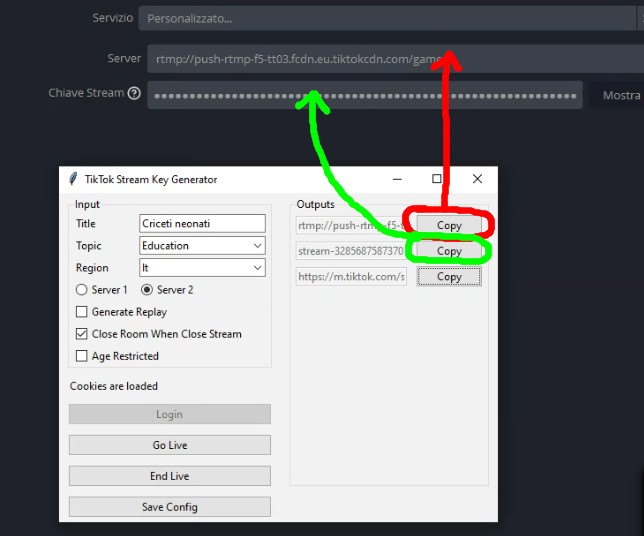Click the stream-3285687587370 output field
Viewport: 644px width, 536px height.
(351, 251)
